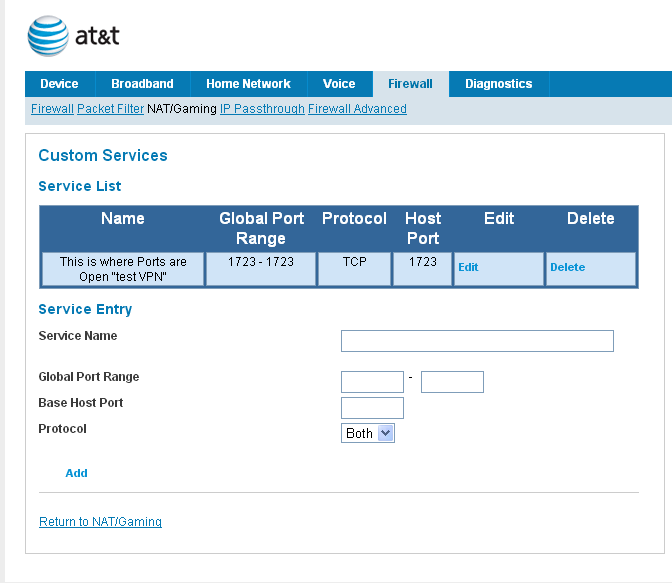Image resolution: width=672 pixels, height=583 pixels.
Task: Go to Packet Filter sub-page
Action: pos(110,109)
